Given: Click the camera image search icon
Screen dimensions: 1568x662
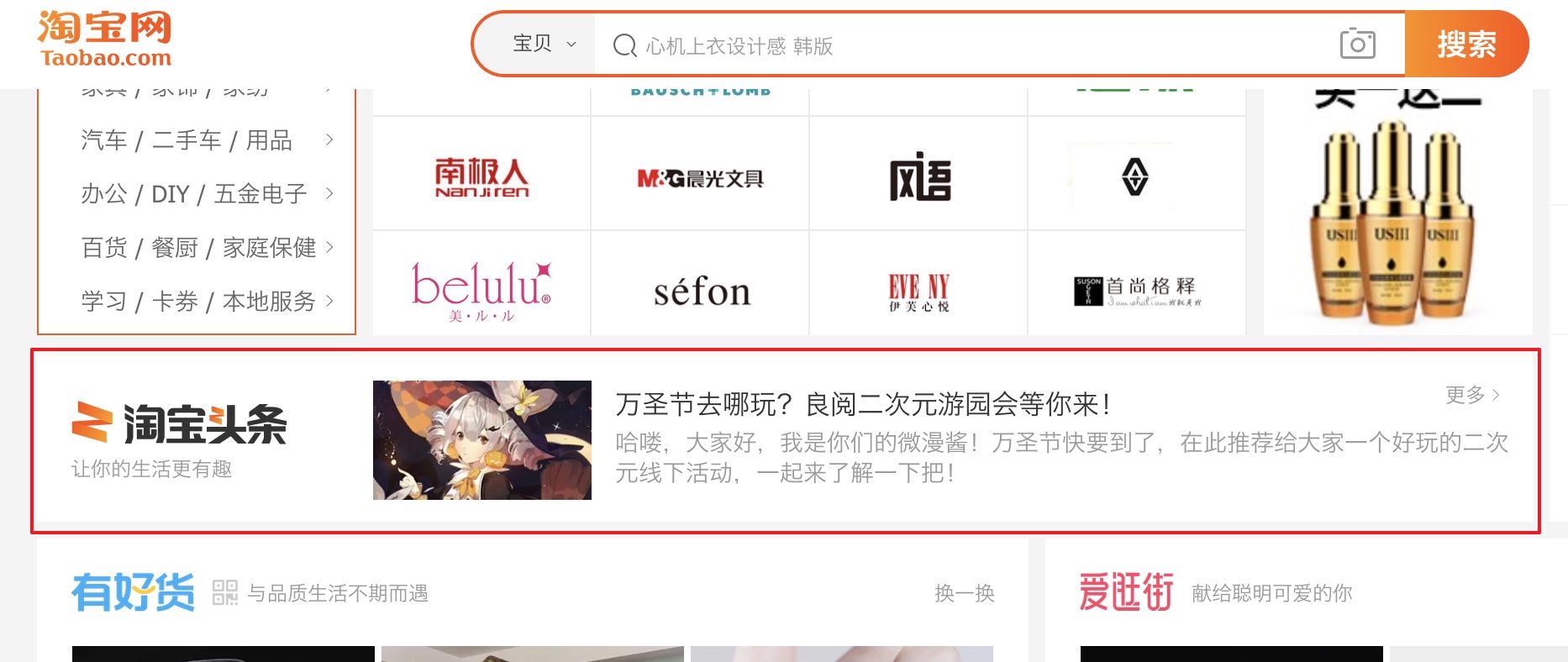Looking at the screenshot, I should pyautogui.click(x=1357, y=44).
